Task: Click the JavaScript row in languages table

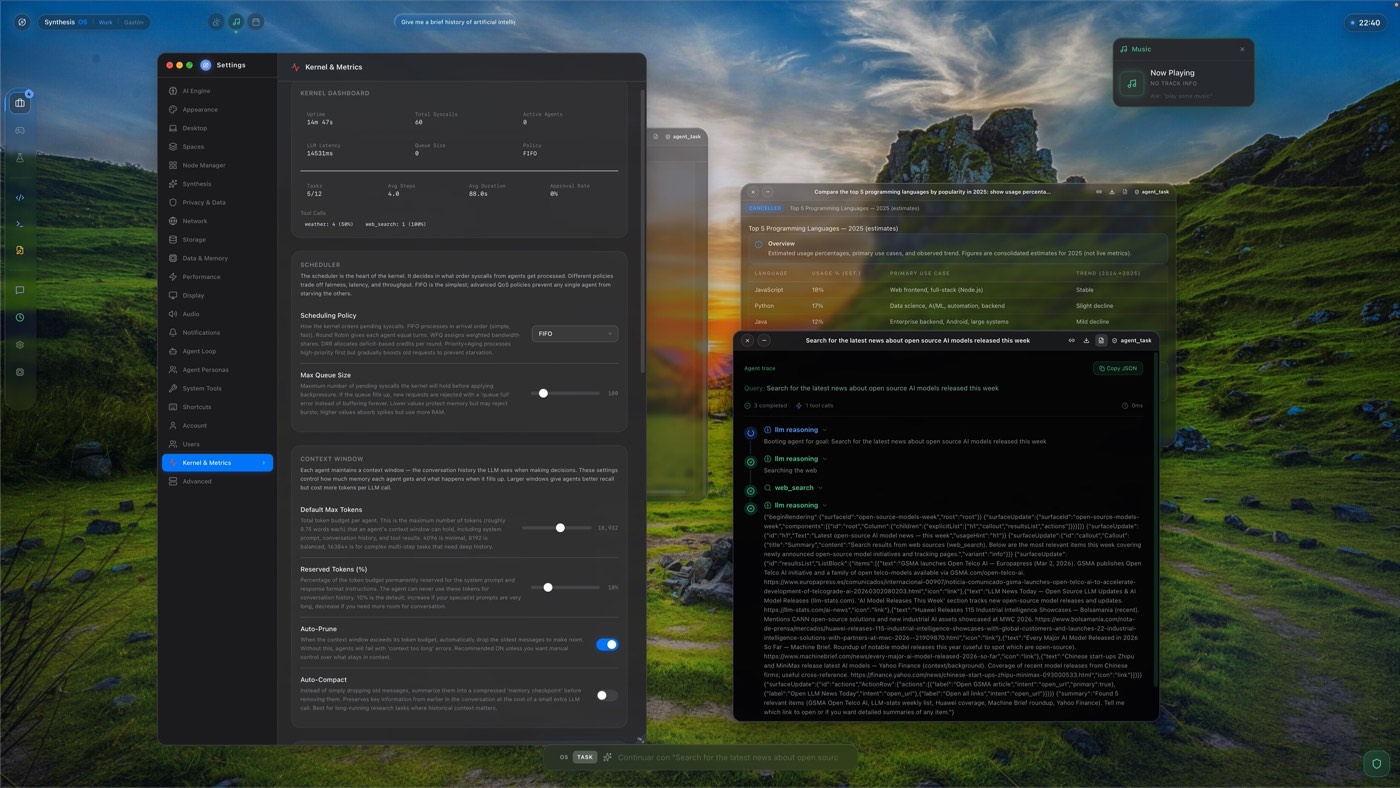Action: (958, 289)
